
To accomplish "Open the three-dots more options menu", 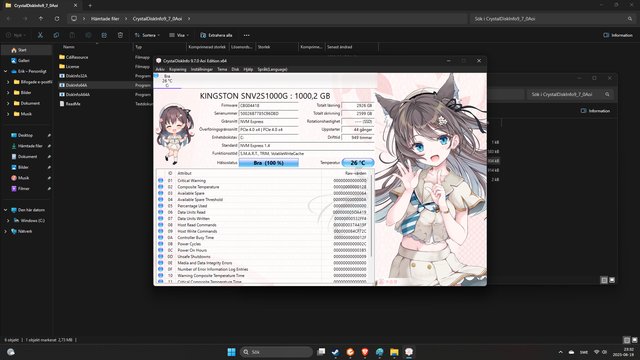I will [247, 35].
